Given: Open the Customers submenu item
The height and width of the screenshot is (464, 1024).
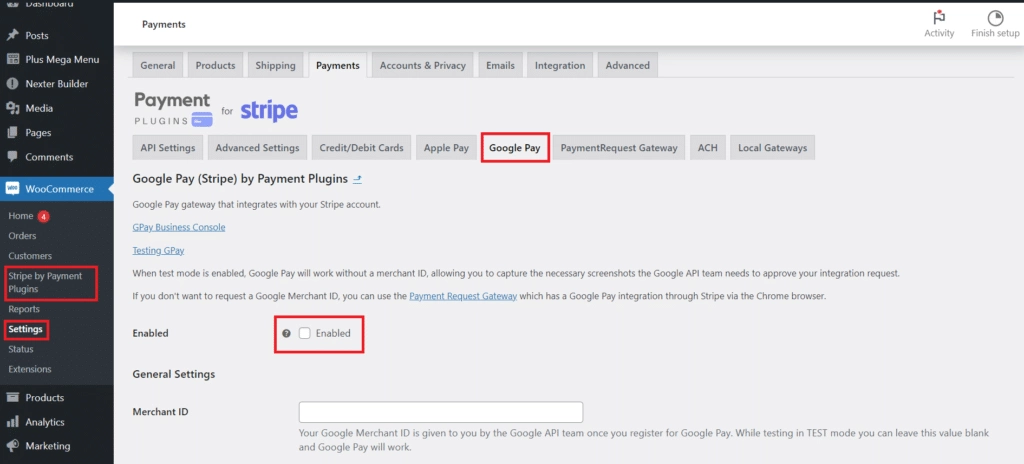Looking at the screenshot, I should tap(30, 256).
